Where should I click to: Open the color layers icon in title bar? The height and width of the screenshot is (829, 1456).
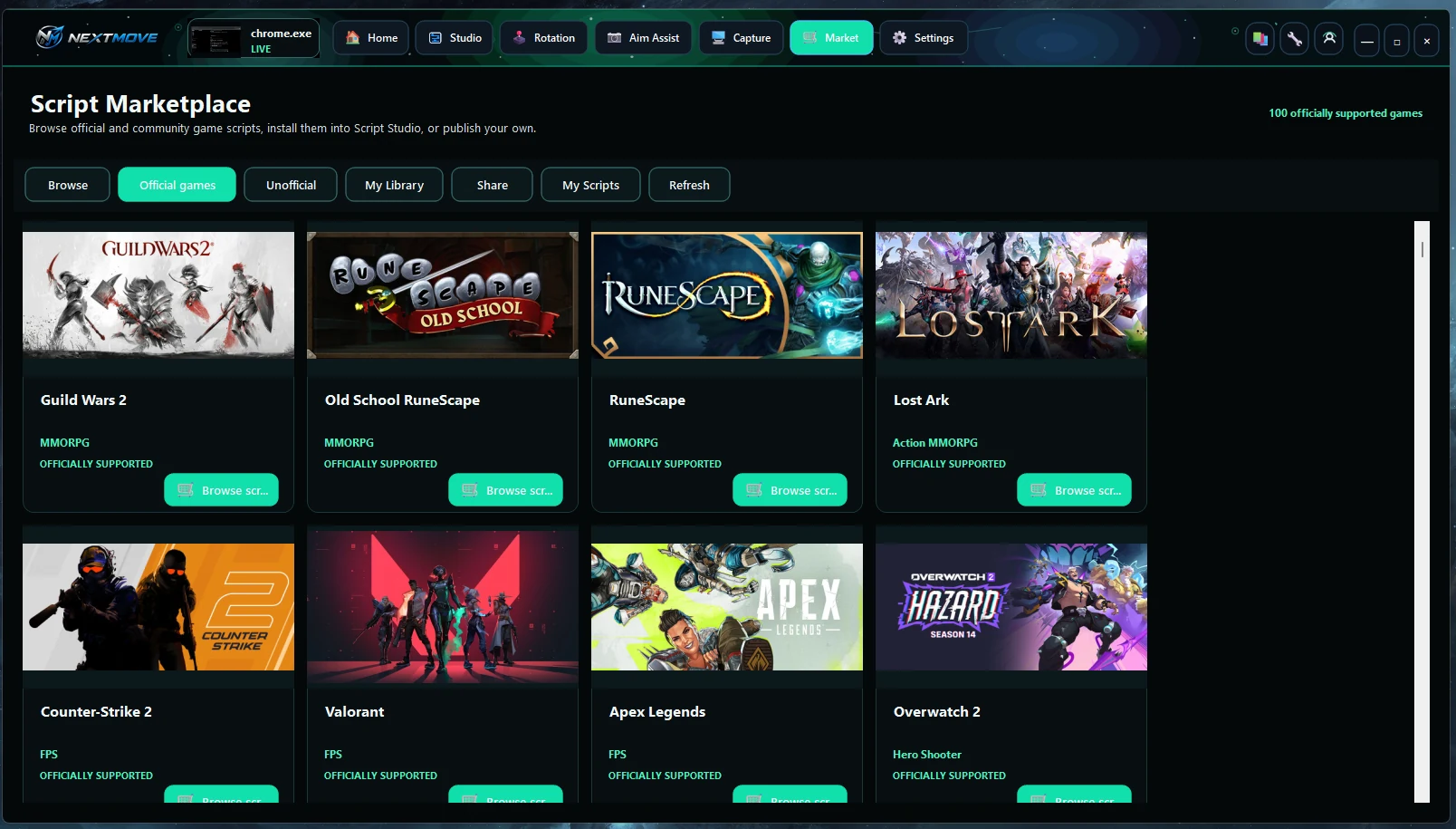coord(1260,39)
